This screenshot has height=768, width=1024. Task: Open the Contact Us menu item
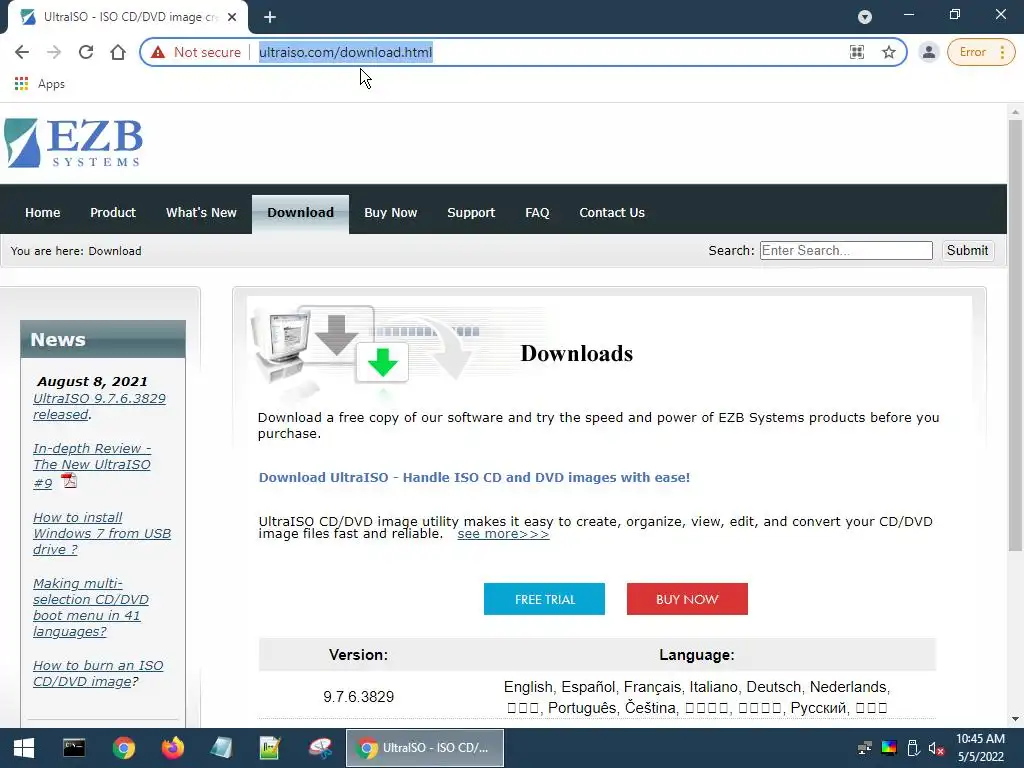[612, 212]
